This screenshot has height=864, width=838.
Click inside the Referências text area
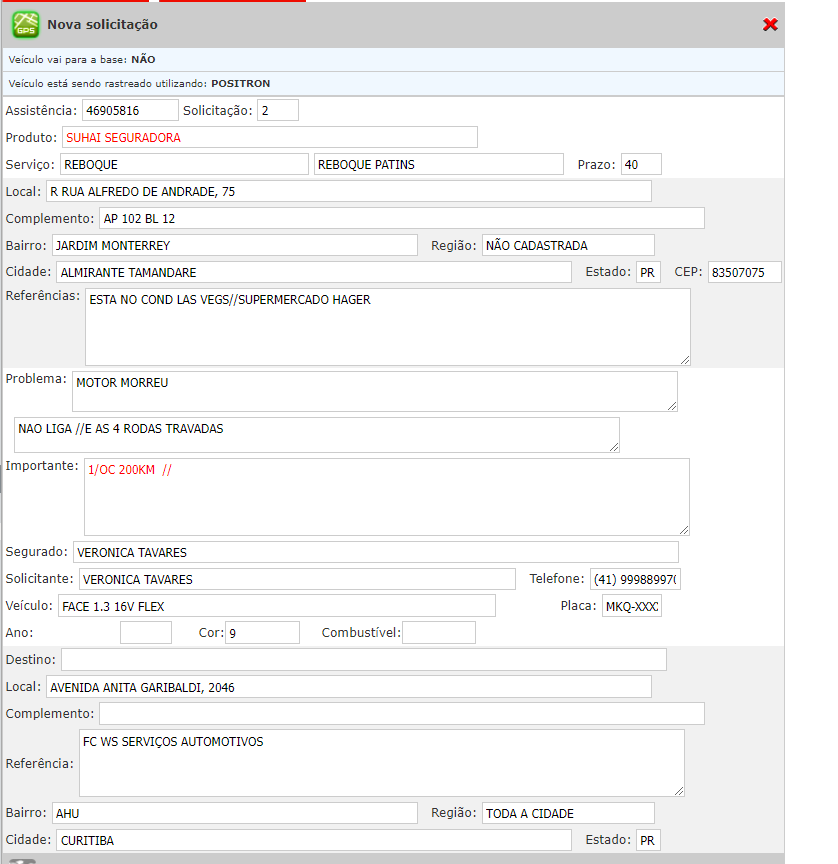click(387, 327)
